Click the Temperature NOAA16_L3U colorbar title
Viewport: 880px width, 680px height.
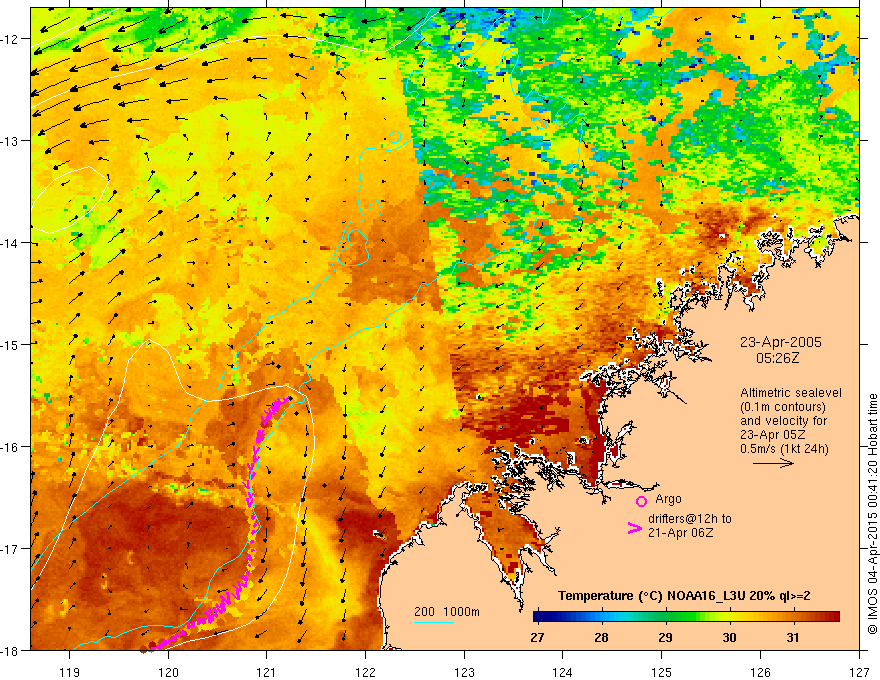coord(684,596)
